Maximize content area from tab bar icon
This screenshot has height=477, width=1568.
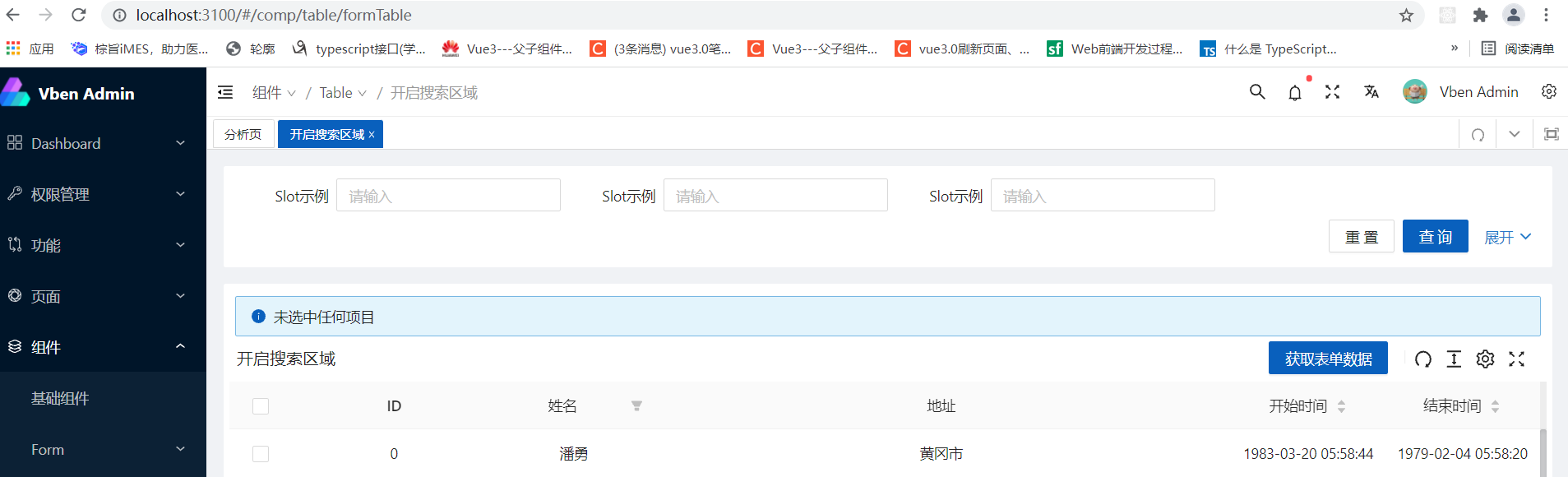click(1552, 134)
